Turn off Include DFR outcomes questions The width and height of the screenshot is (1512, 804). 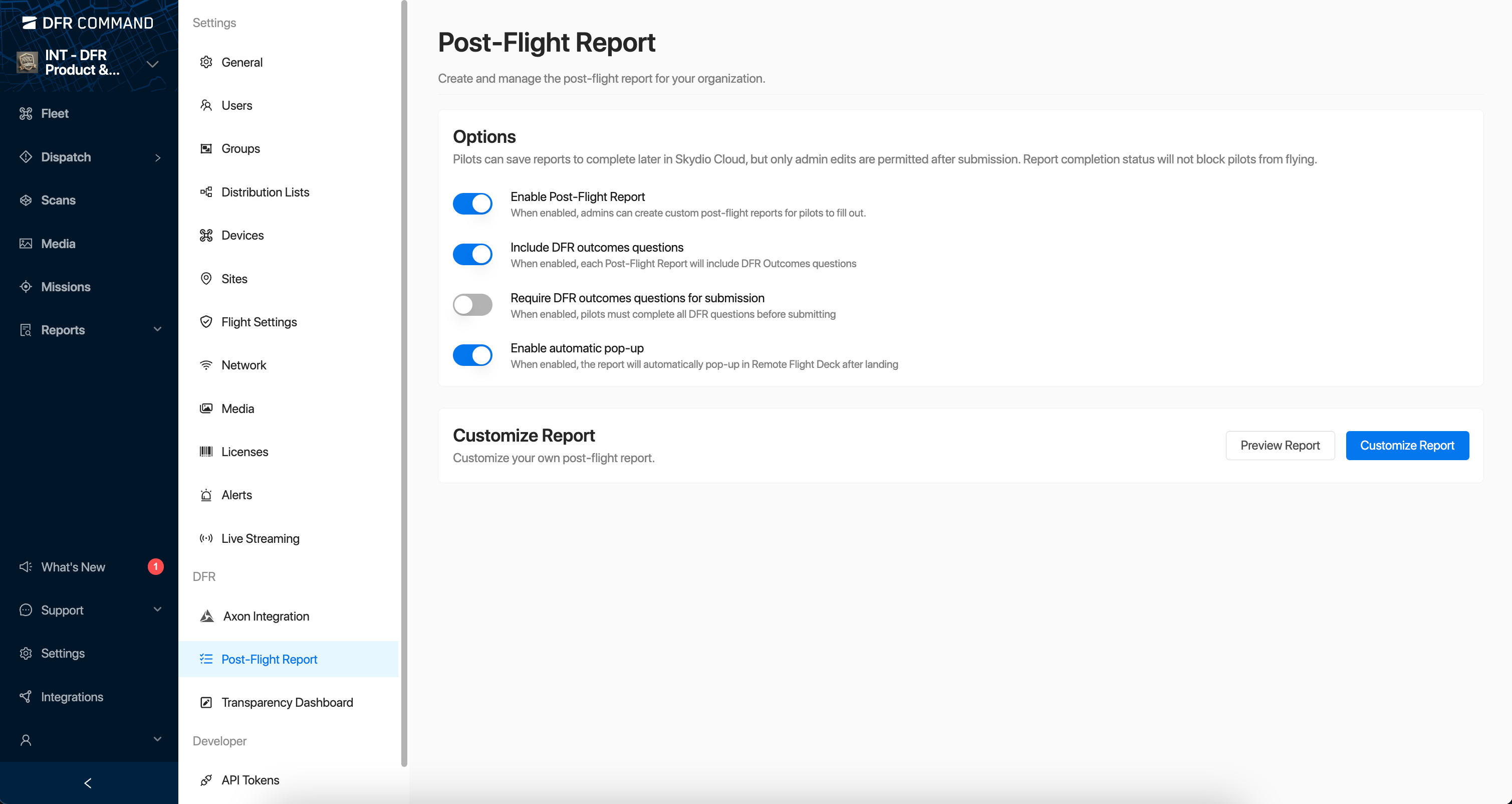pos(472,254)
